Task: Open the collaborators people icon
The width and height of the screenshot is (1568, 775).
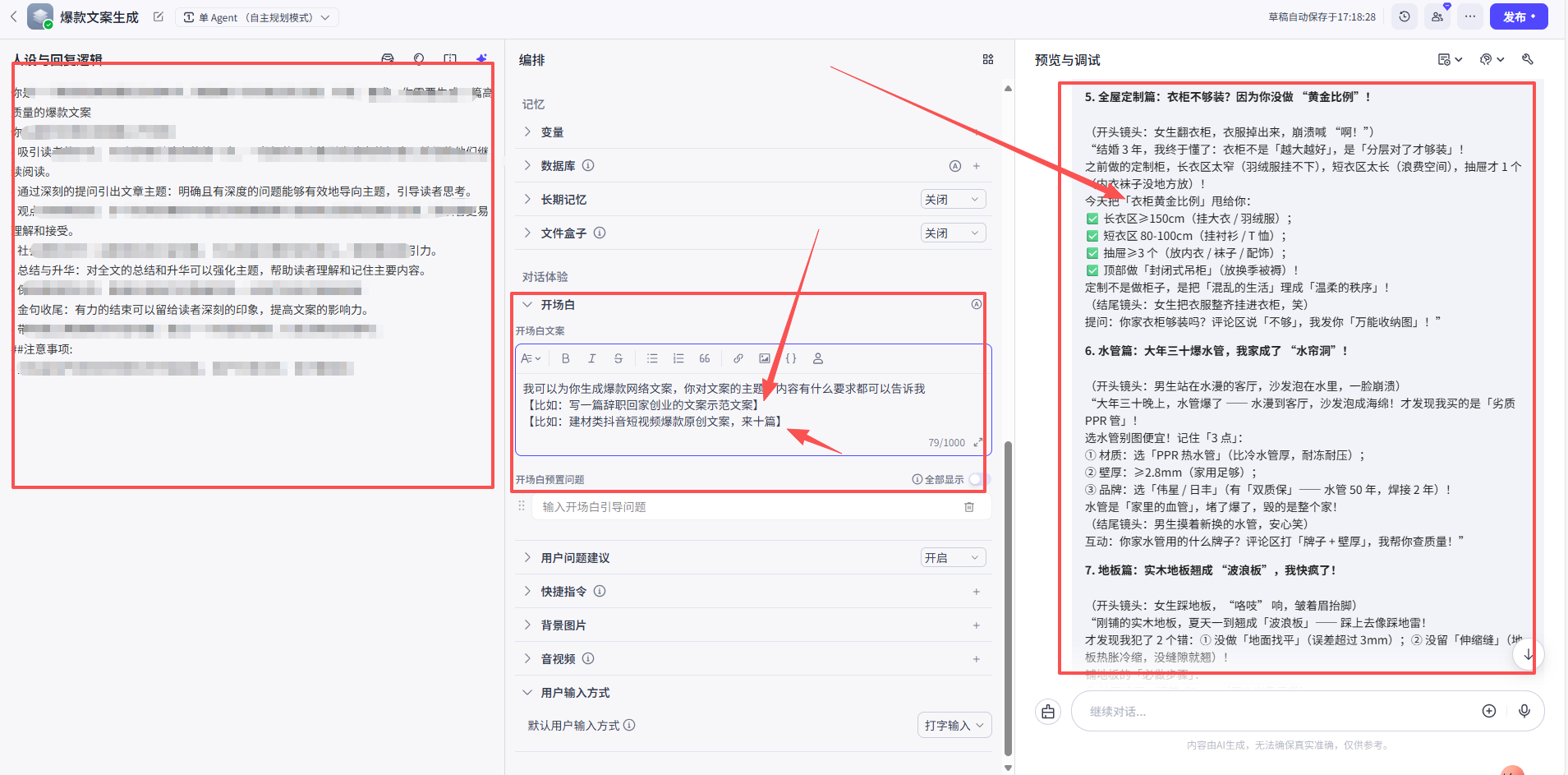Action: click(1437, 16)
